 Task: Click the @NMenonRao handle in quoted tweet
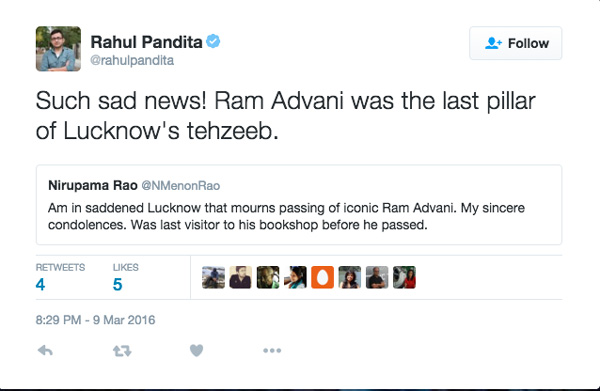tap(181, 186)
